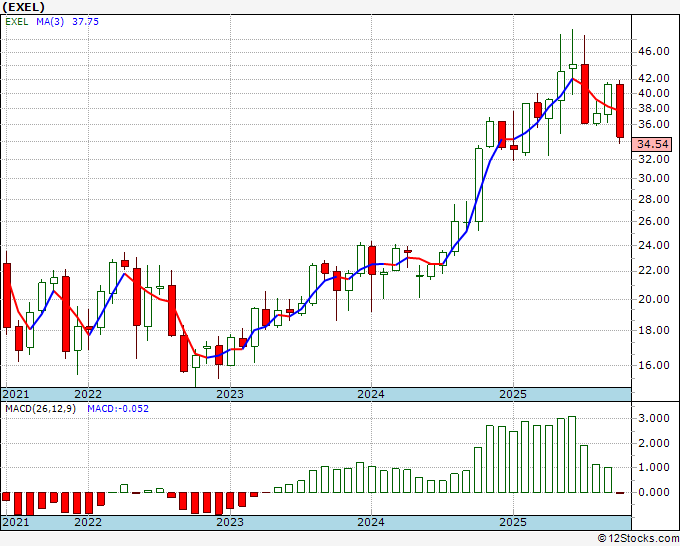Click 2021 on the price chart timeline
The image size is (680, 546).
coord(16,394)
